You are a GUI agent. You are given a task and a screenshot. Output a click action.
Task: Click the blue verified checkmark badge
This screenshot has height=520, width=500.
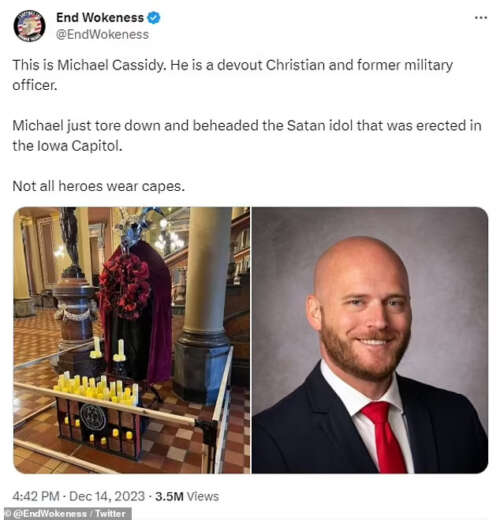pyautogui.click(x=154, y=18)
